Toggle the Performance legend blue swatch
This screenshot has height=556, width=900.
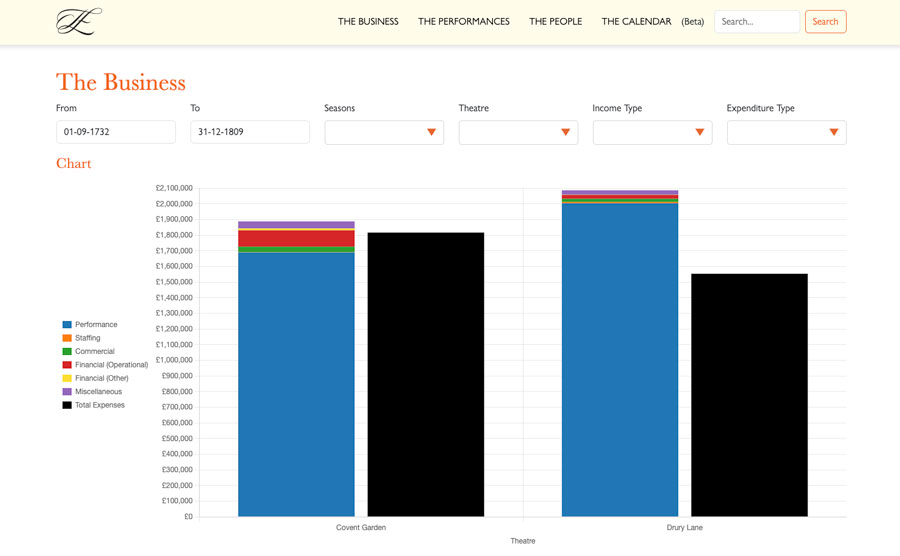[67, 325]
